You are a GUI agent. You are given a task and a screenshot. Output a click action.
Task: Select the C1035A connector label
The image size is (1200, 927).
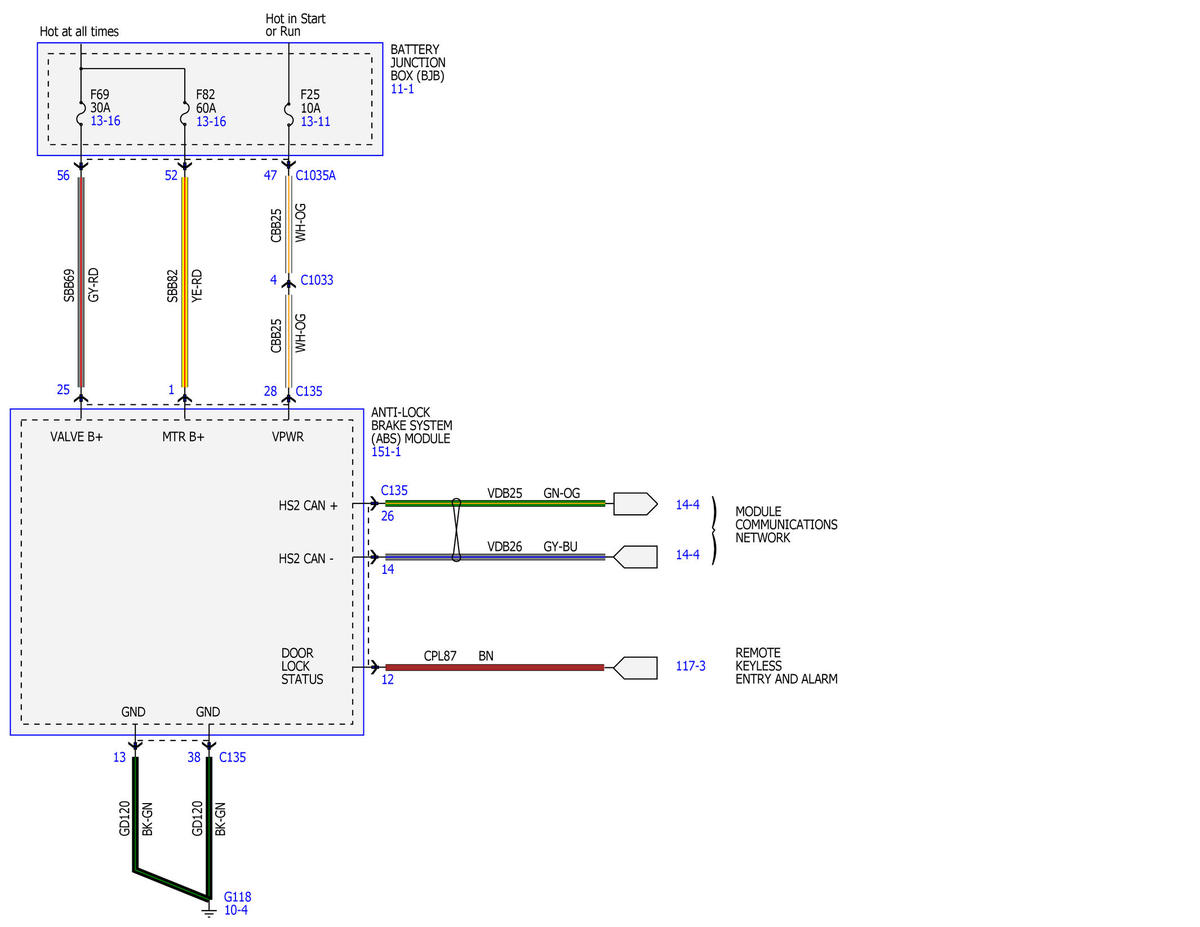(x=316, y=175)
